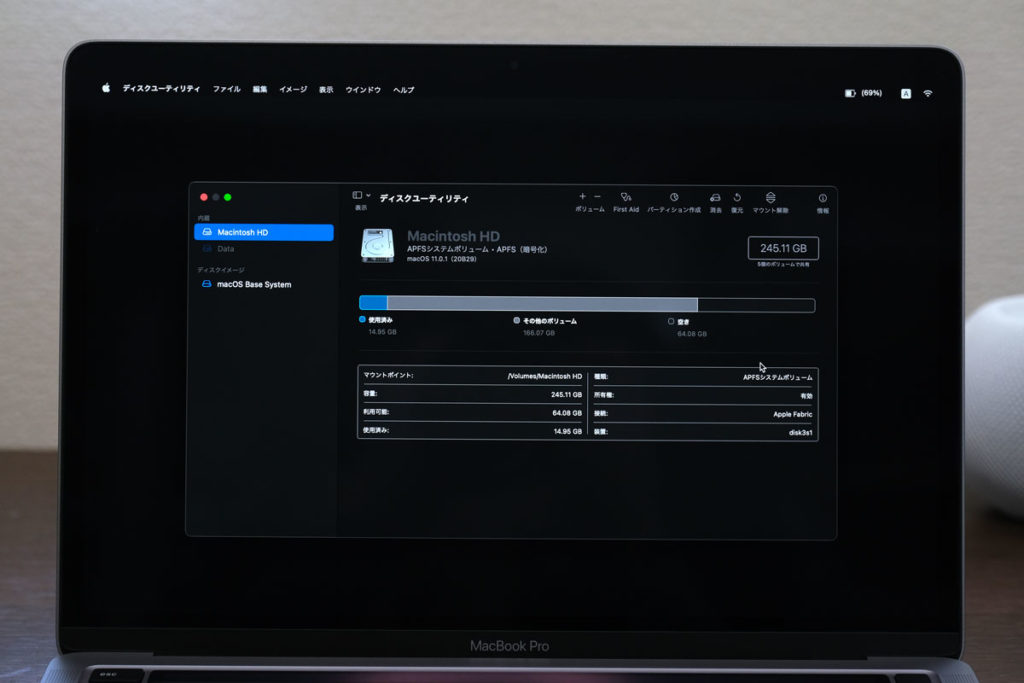
Task: Click the sidebar view icon labeled 表示
Action: 357,195
